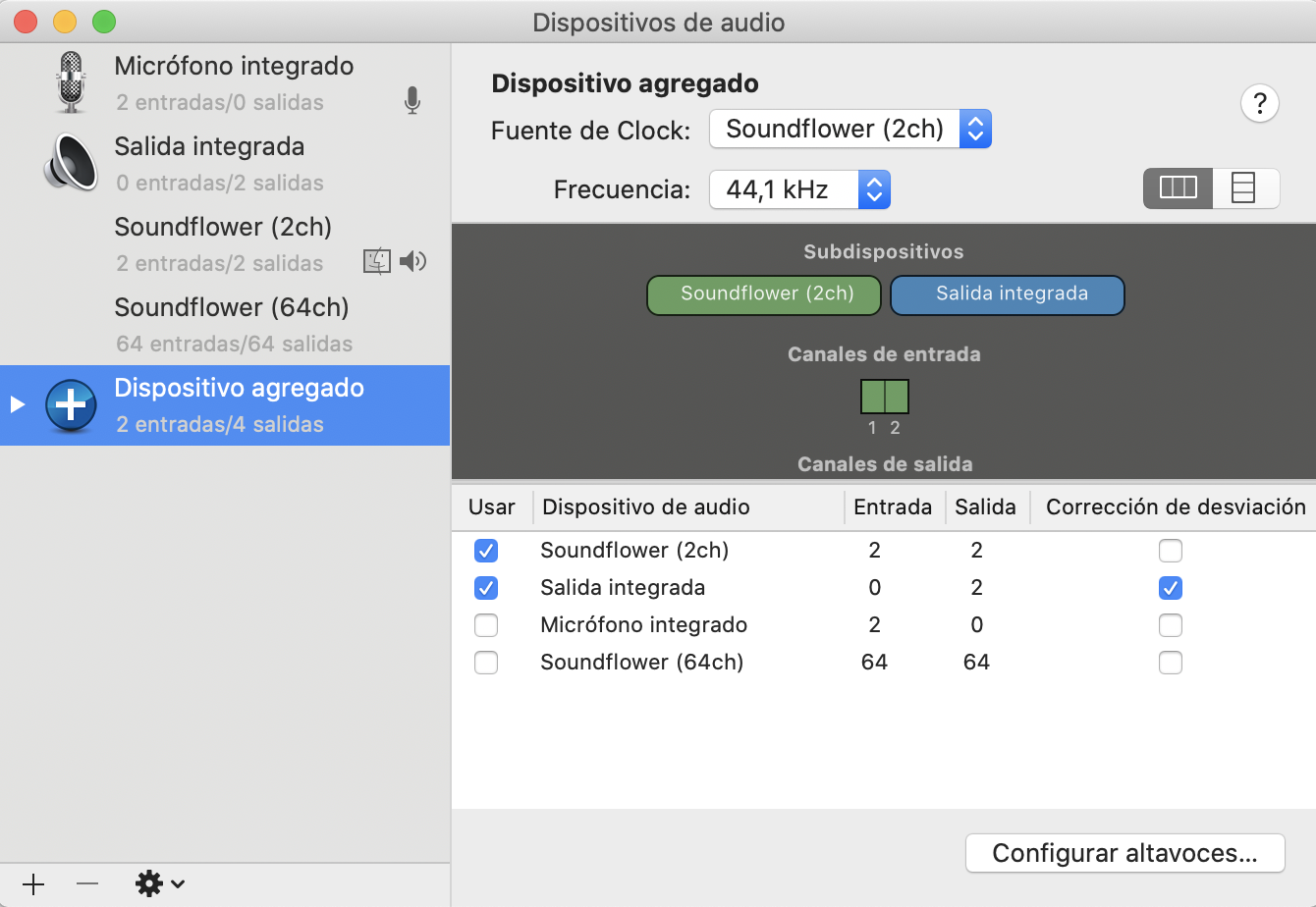The width and height of the screenshot is (1316, 907).
Task: Uncheck Usar for Salida integrada
Action: pyautogui.click(x=485, y=588)
